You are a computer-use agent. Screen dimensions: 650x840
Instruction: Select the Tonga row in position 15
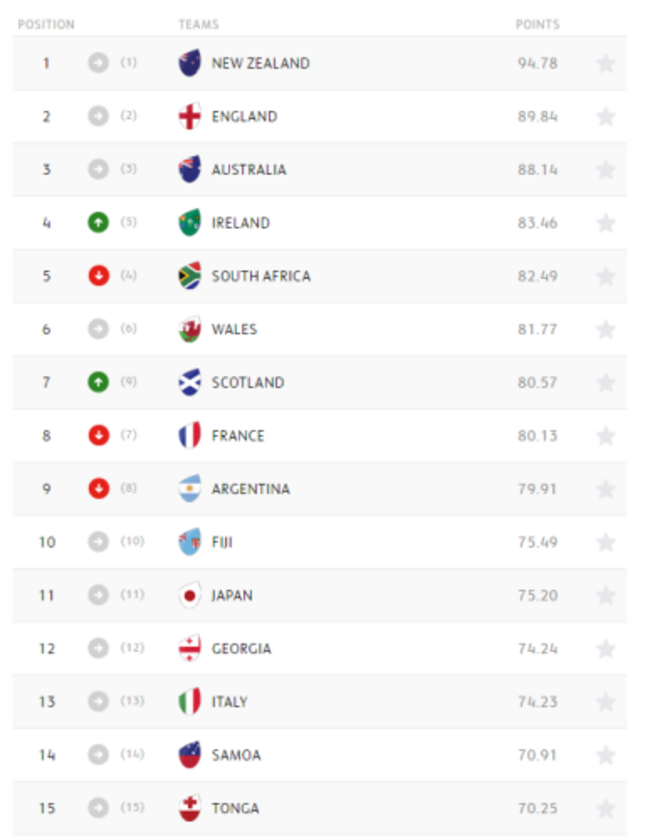tap(320, 808)
